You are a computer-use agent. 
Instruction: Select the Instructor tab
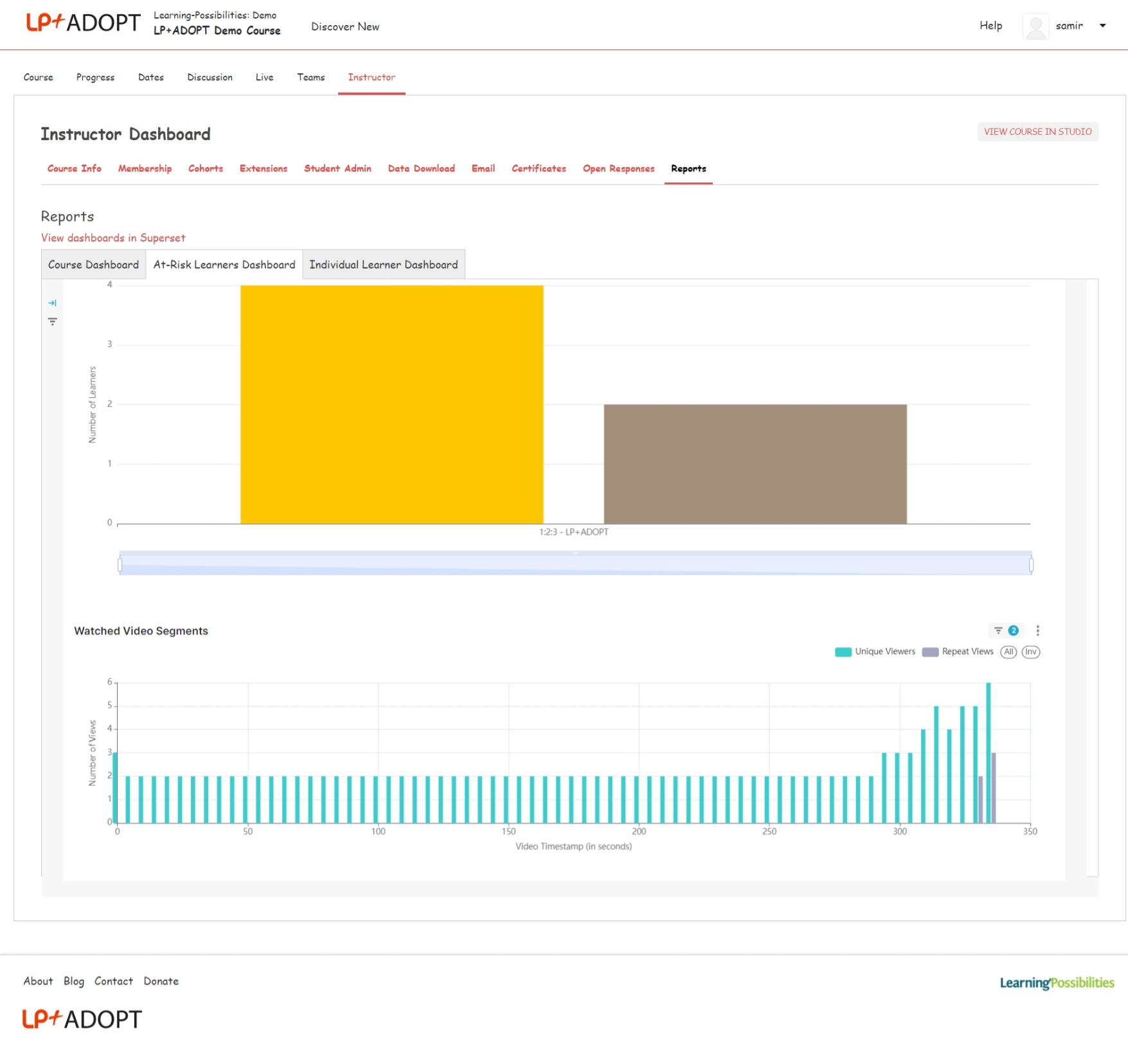372,77
